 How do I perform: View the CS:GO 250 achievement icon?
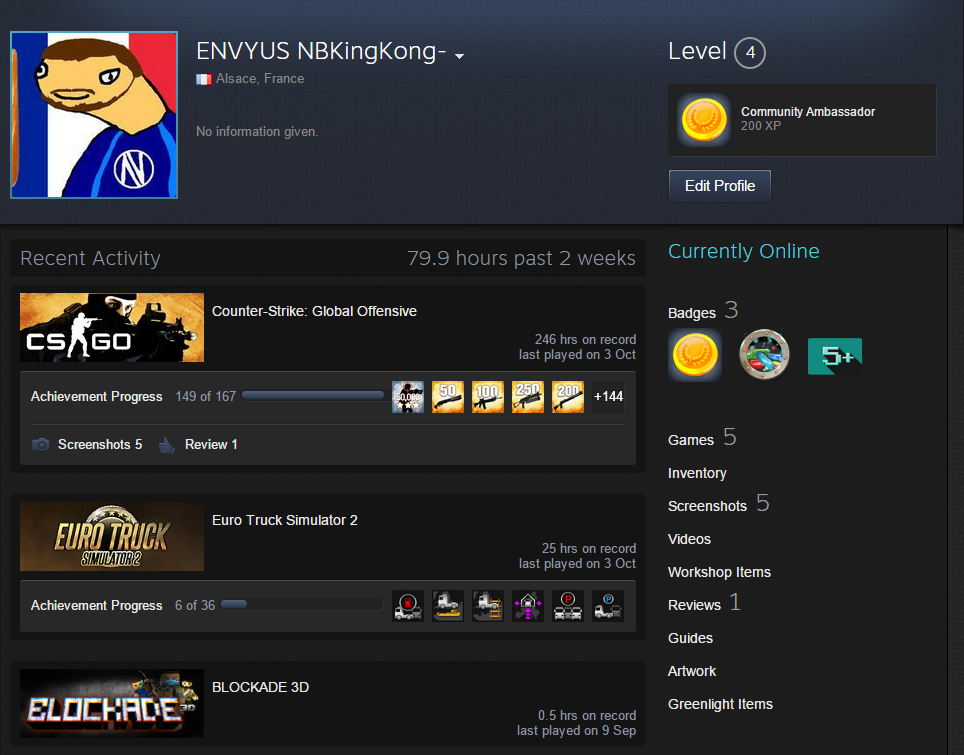pos(528,397)
